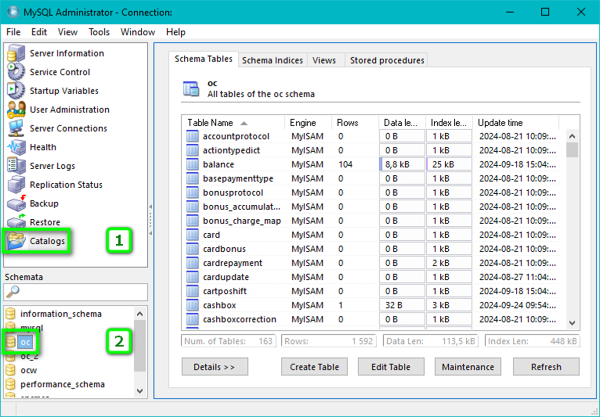Sort tables by the Rows column header
Image resolution: width=600 pixels, height=417 pixels.
click(348, 122)
